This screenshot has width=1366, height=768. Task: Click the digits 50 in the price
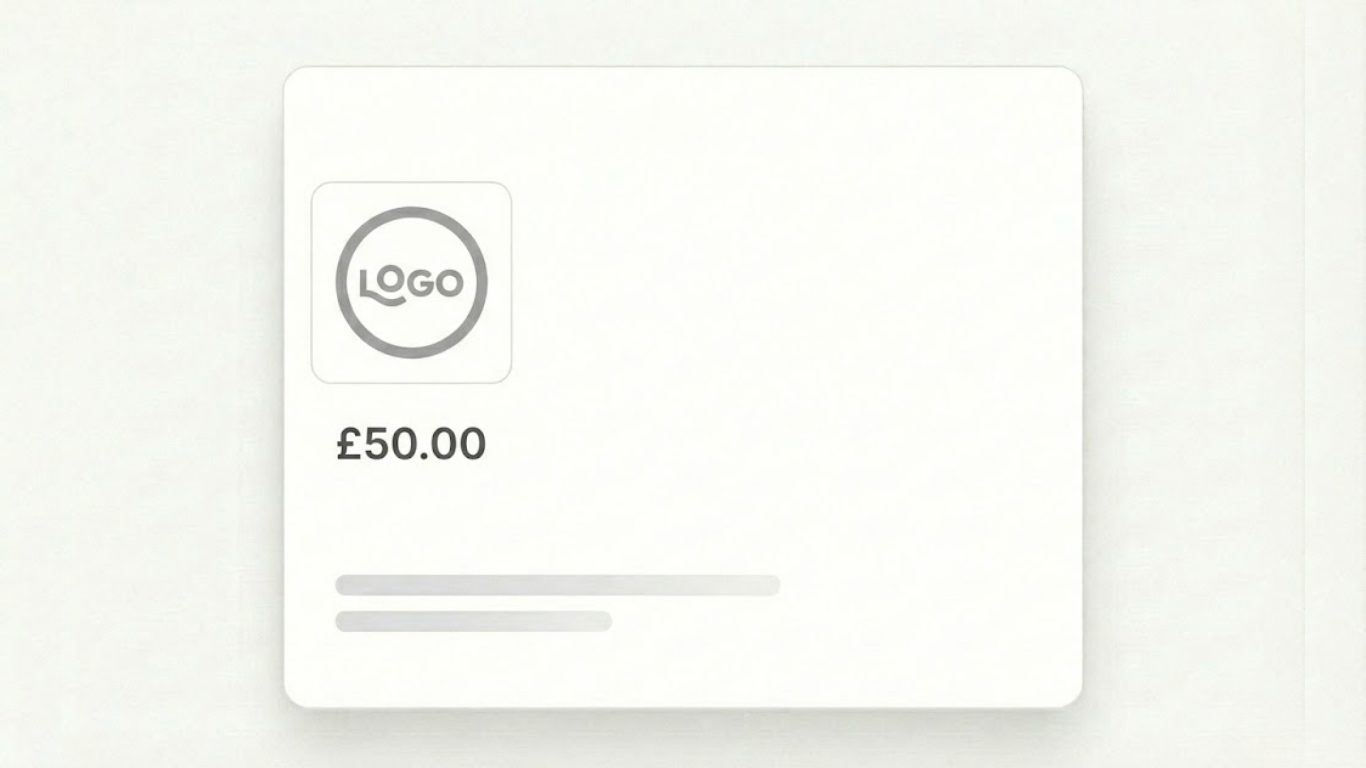tap(388, 444)
